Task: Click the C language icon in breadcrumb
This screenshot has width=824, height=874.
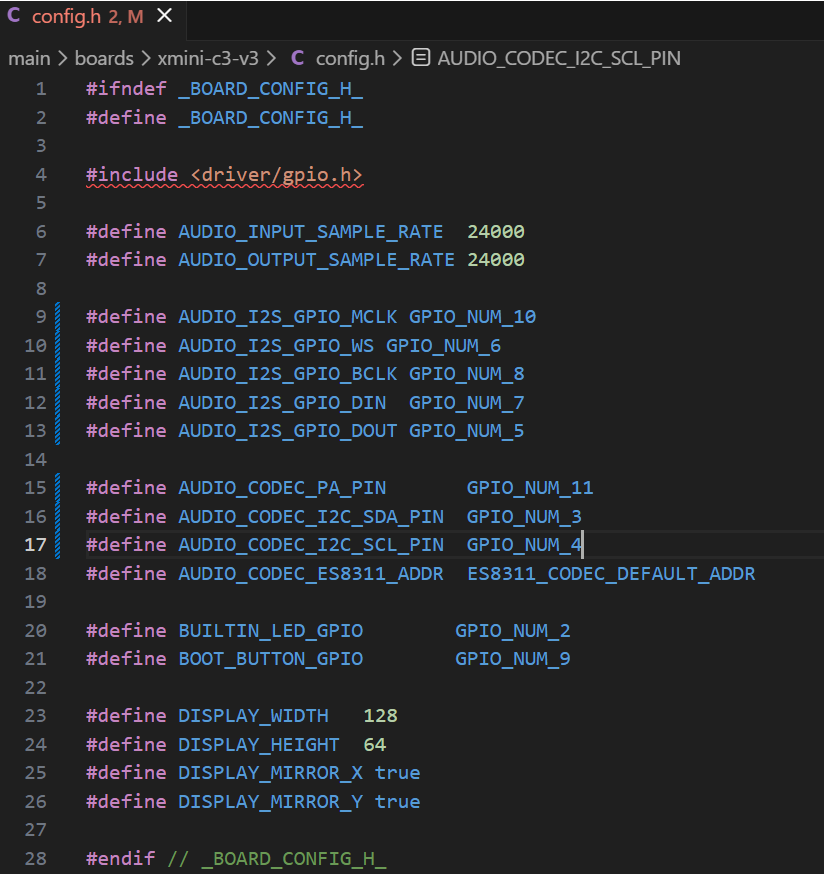Action: tap(297, 58)
